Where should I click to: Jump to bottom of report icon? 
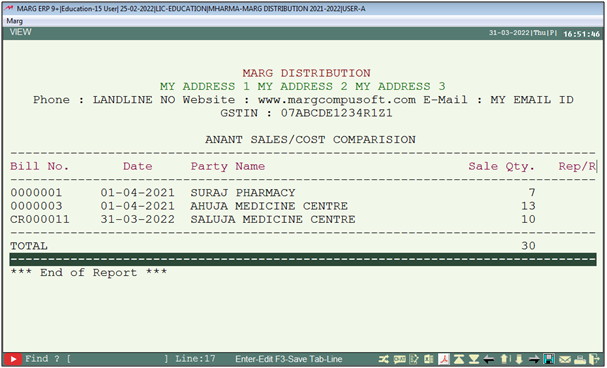(474, 359)
